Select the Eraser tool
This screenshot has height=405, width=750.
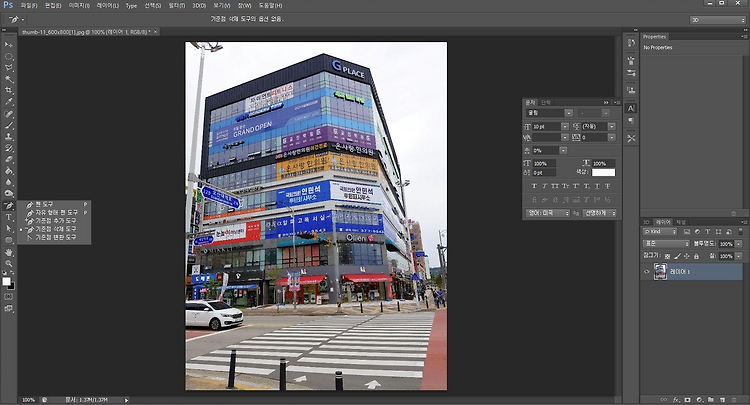9,160
